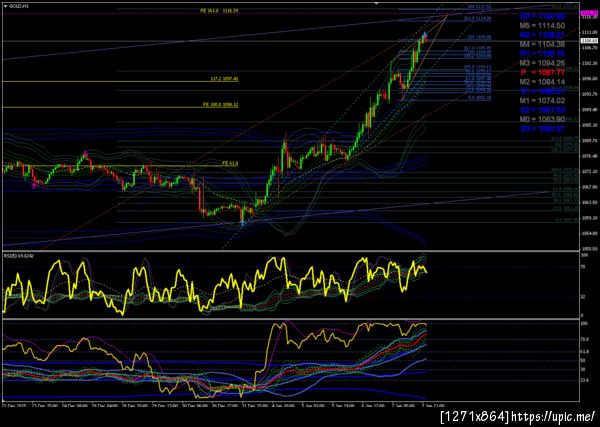Click the RSI indicator window label
The height and width of the screenshot is (427, 600).
[x=19, y=256]
